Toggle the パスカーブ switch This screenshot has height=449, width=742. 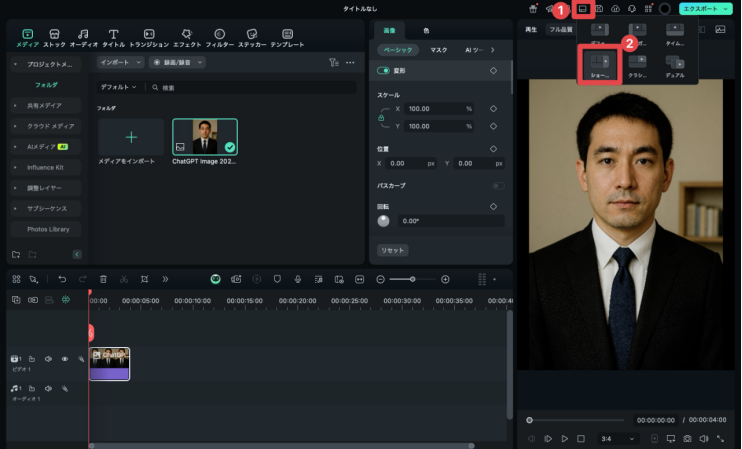[497, 186]
